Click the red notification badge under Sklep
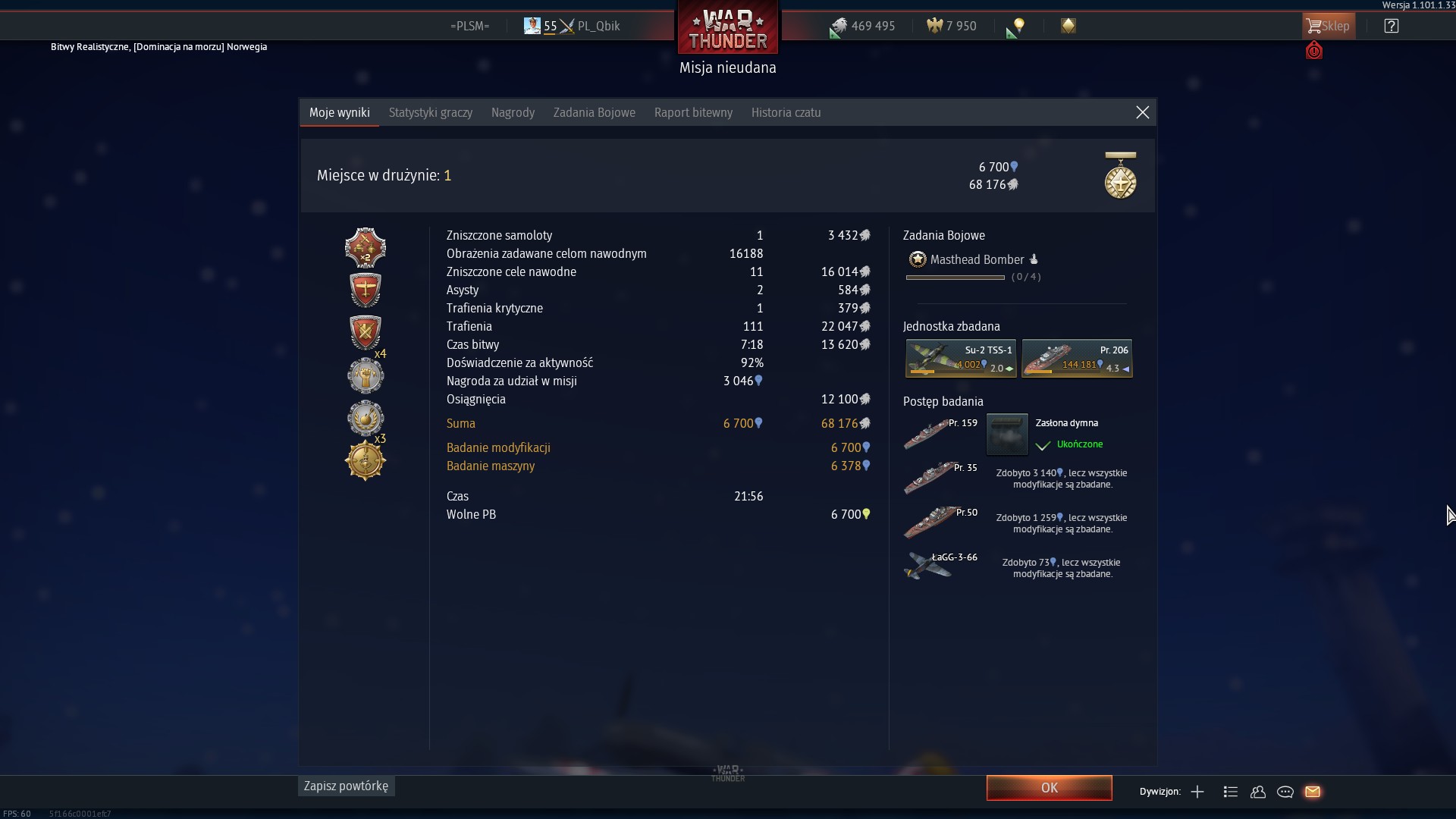 pyautogui.click(x=1314, y=51)
